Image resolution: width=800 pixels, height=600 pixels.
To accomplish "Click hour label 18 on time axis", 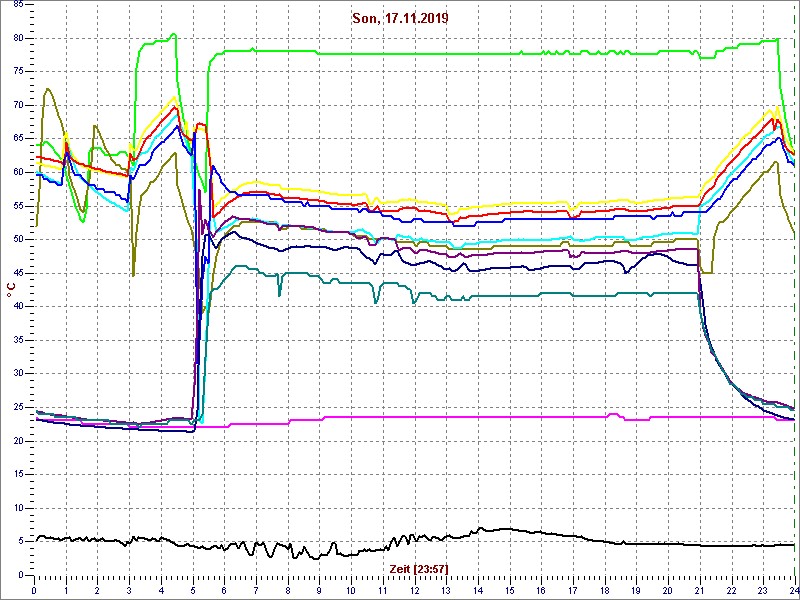I will coord(605,589).
